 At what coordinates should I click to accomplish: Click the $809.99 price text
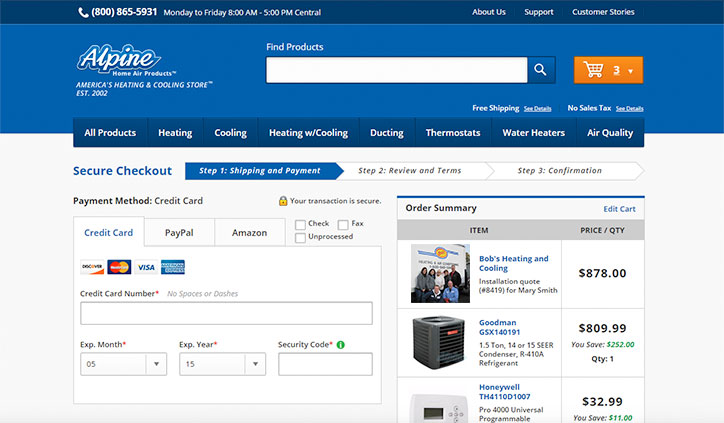tap(602, 328)
